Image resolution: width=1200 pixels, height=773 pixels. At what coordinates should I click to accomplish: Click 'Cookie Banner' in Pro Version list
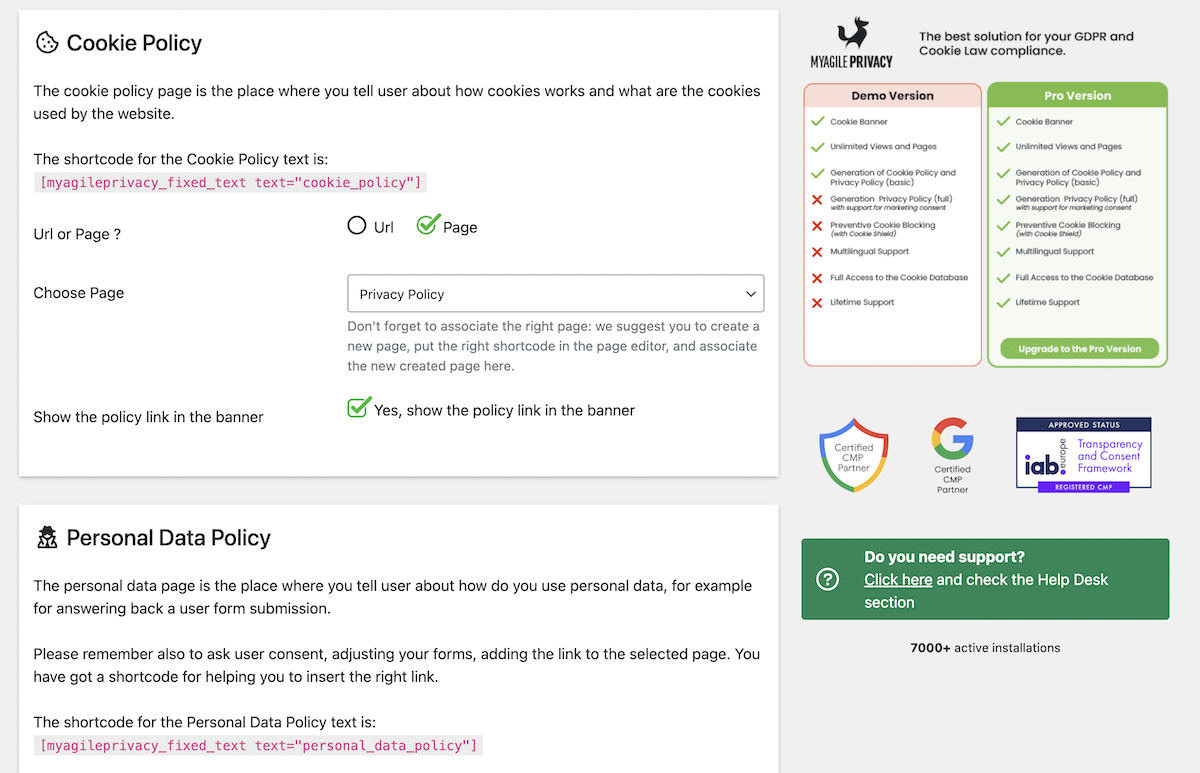coord(1044,121)
